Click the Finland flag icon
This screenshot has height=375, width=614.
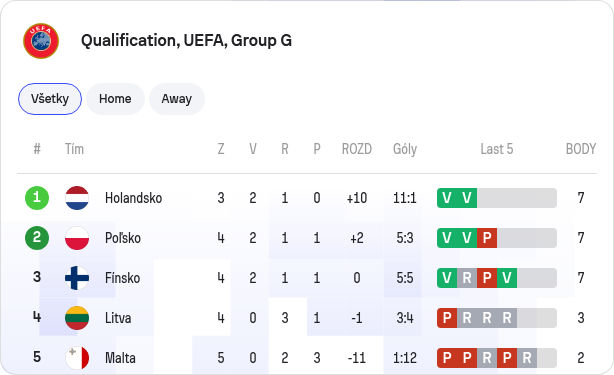click(x=77, y=278)
